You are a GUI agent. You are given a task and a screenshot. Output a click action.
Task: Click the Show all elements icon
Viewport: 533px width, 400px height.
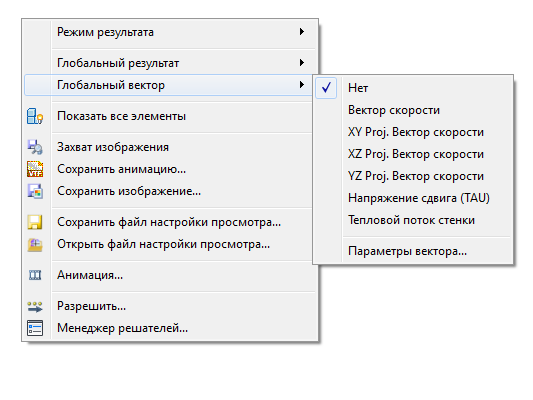pos(35,116)
